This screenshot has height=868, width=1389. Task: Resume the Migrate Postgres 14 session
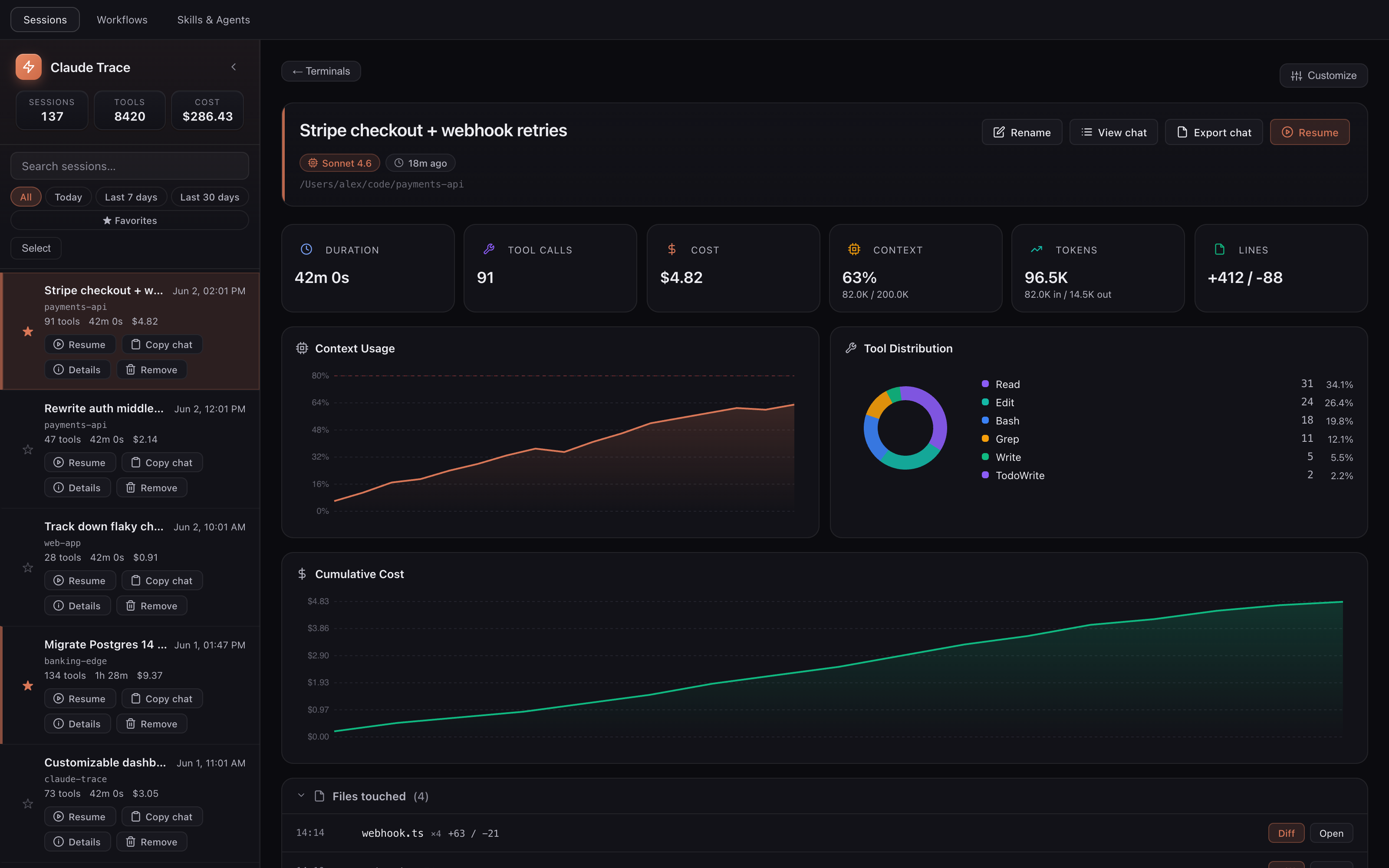coord(80,699)
